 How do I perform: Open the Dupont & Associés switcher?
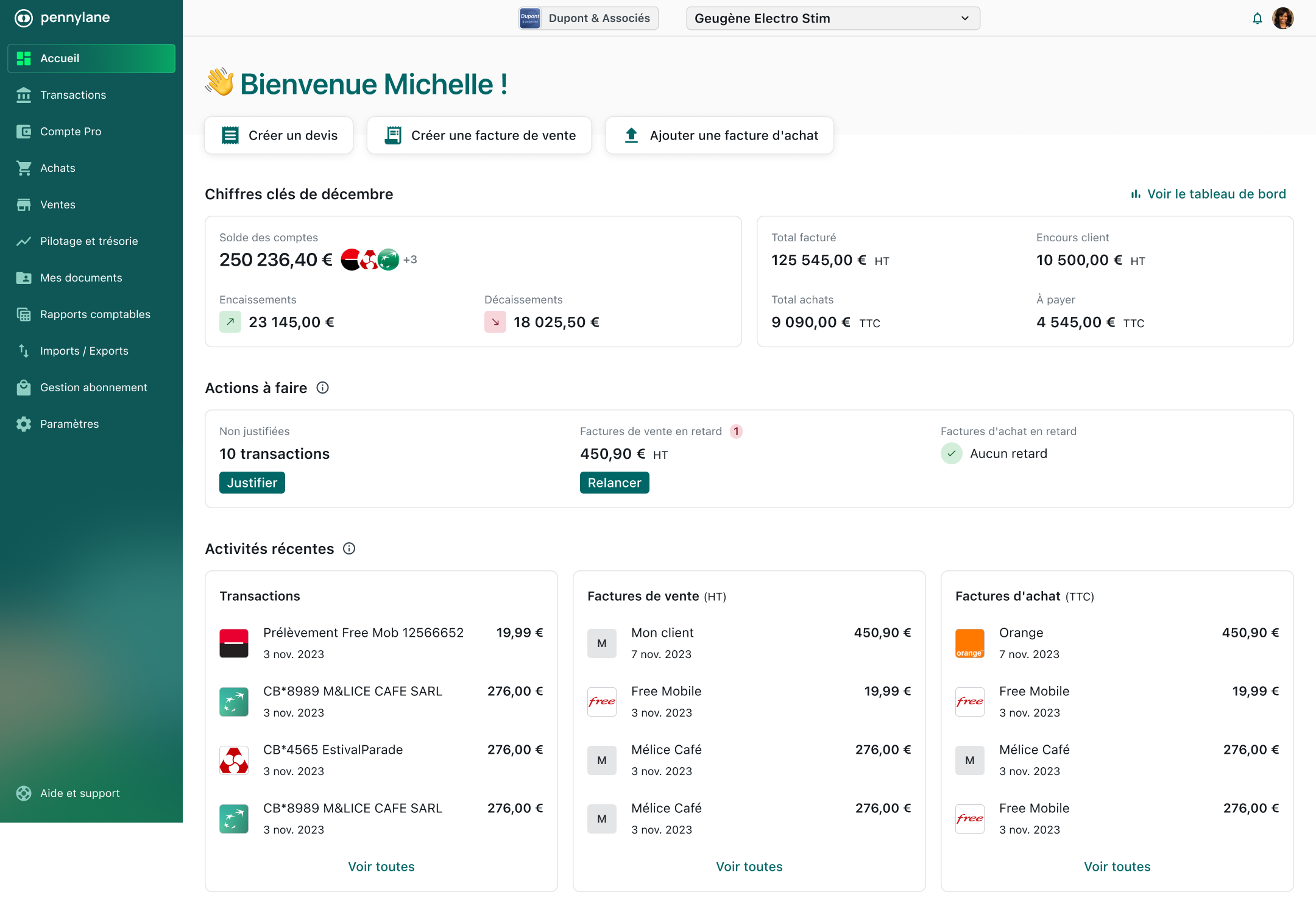[x=587, y=18]
